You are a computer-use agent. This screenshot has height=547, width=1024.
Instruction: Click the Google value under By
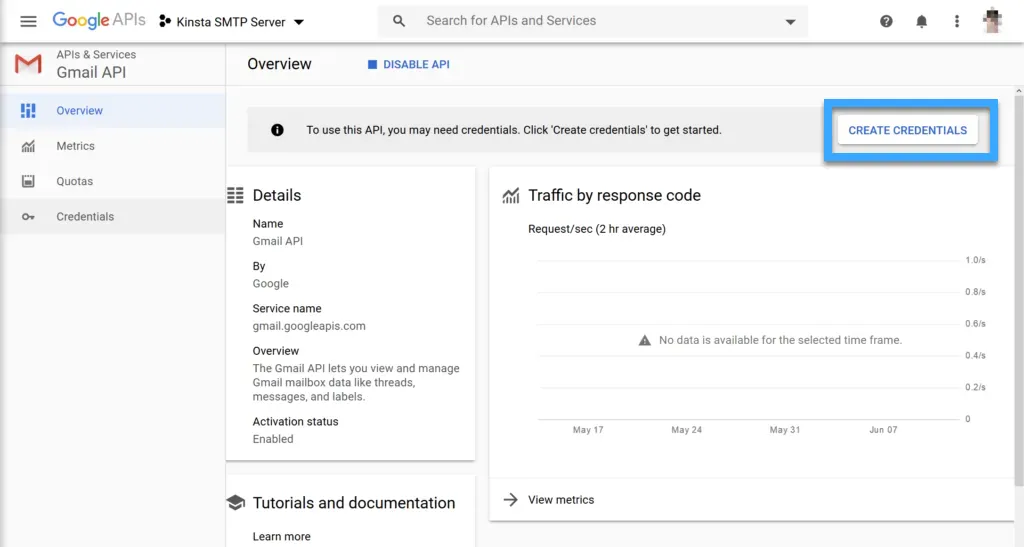click(270, 283)
